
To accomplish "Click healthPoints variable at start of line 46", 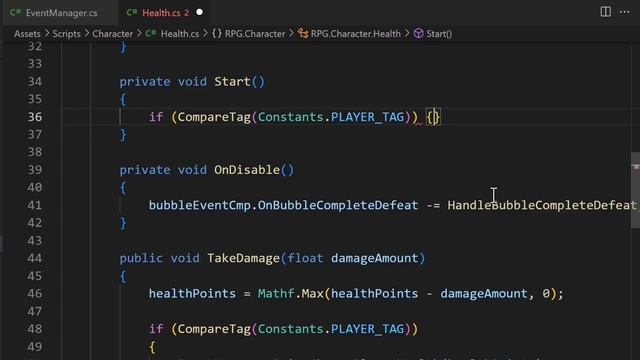I will tap(192, 293).
